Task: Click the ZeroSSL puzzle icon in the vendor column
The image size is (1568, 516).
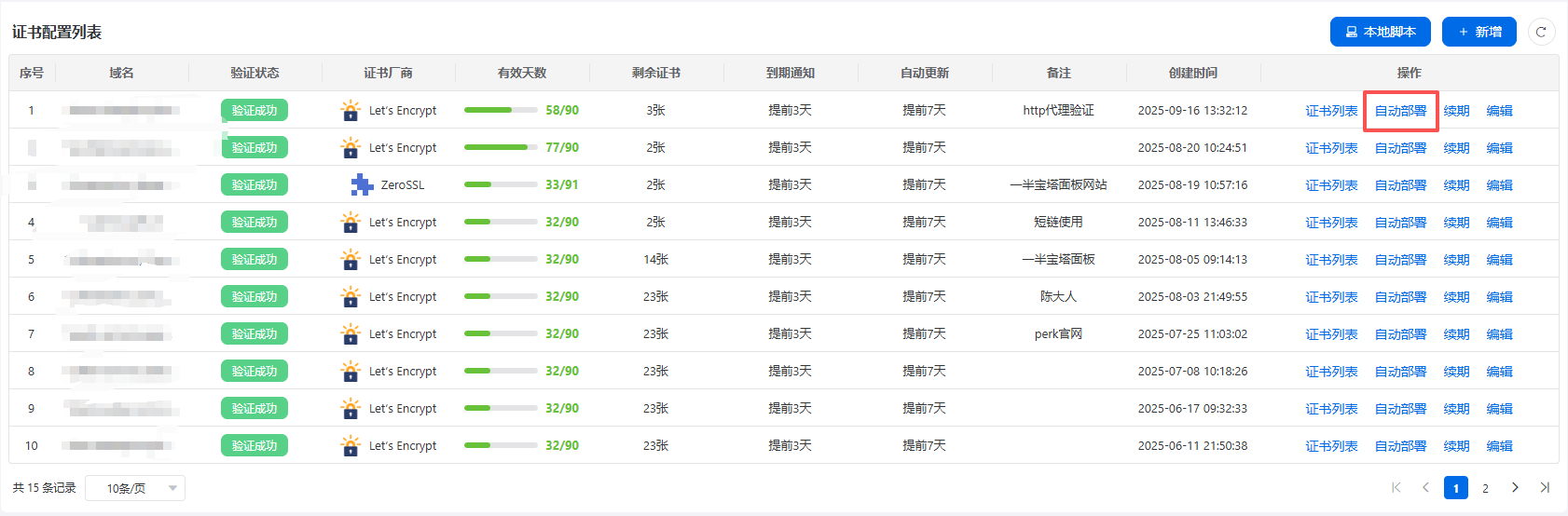Action: pyautogui.click(x=362, y=185)
